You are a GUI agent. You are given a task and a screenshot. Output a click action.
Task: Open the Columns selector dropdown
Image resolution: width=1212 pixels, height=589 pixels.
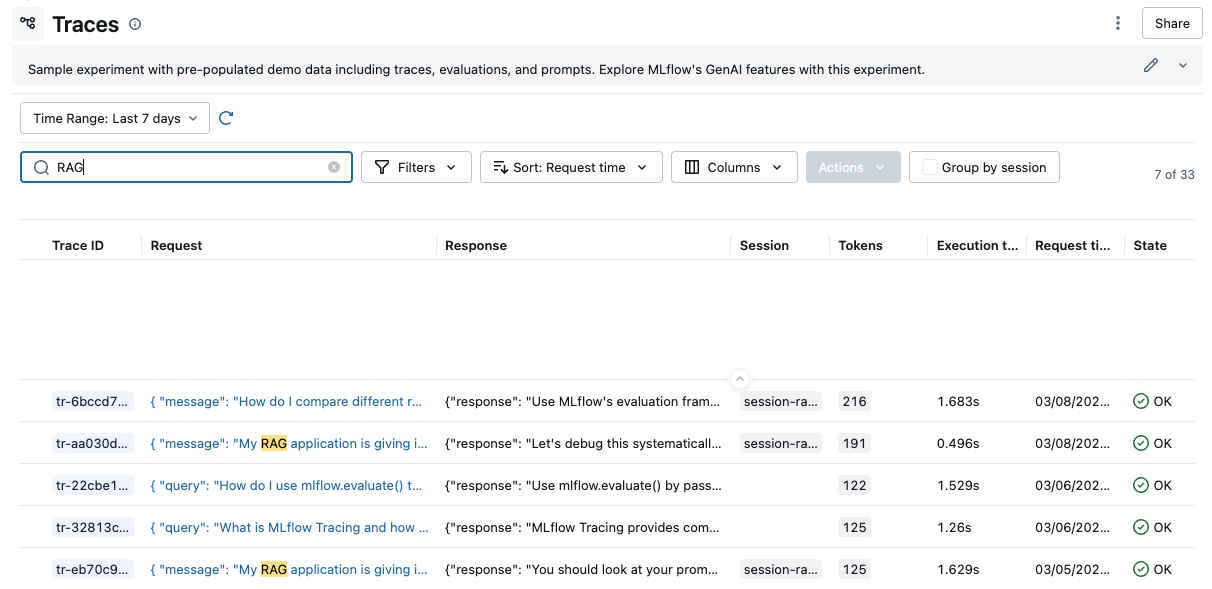(733, 168)
